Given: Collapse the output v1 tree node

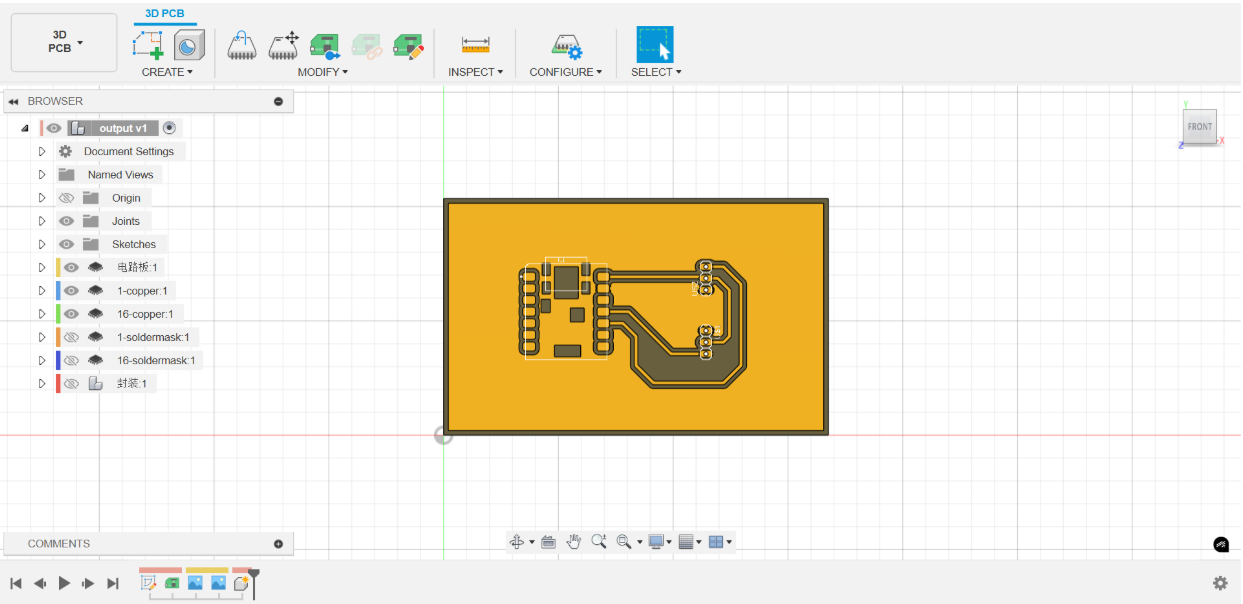Looking at the screenshot, I should (24, 128).
